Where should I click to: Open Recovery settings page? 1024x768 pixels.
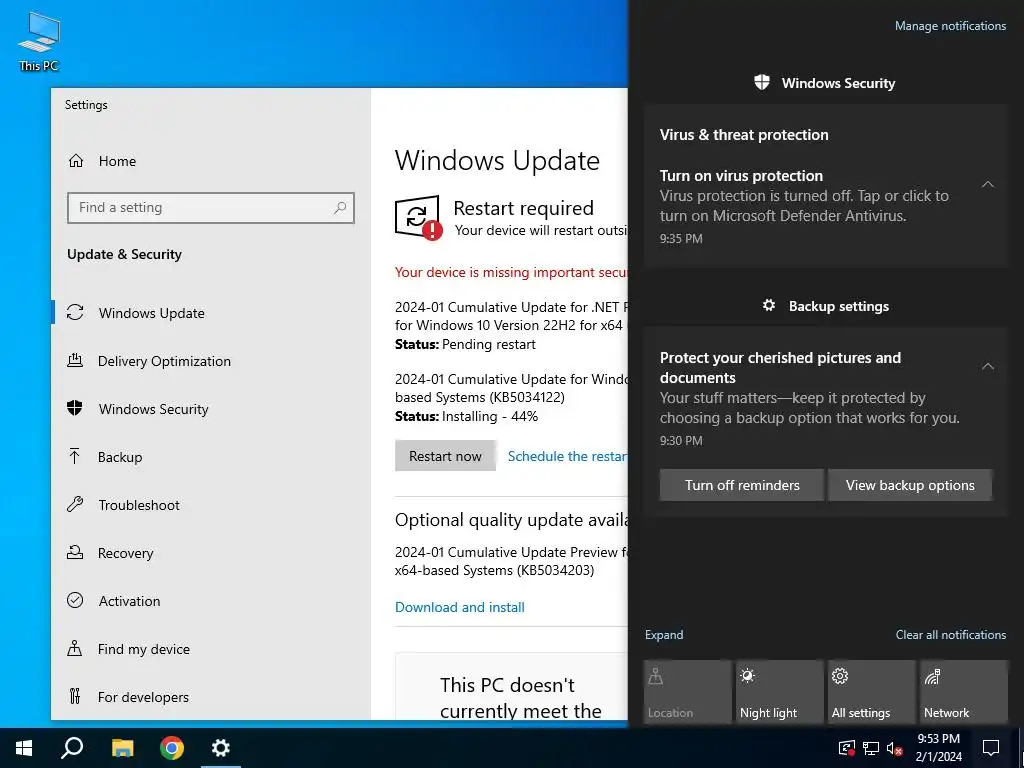[210, 552]
